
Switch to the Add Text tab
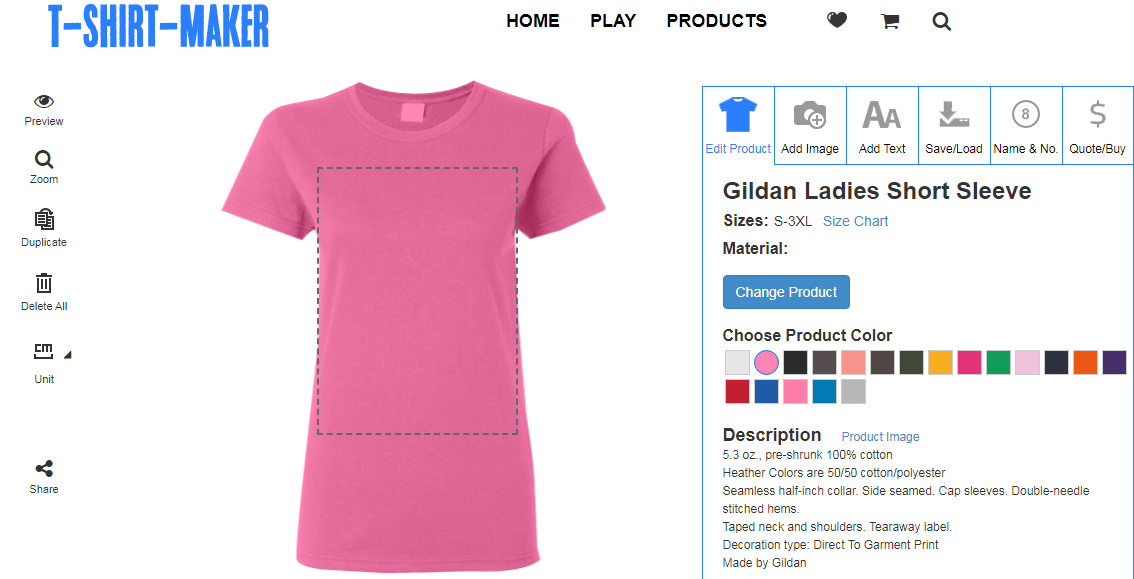[x=882, y=125]
